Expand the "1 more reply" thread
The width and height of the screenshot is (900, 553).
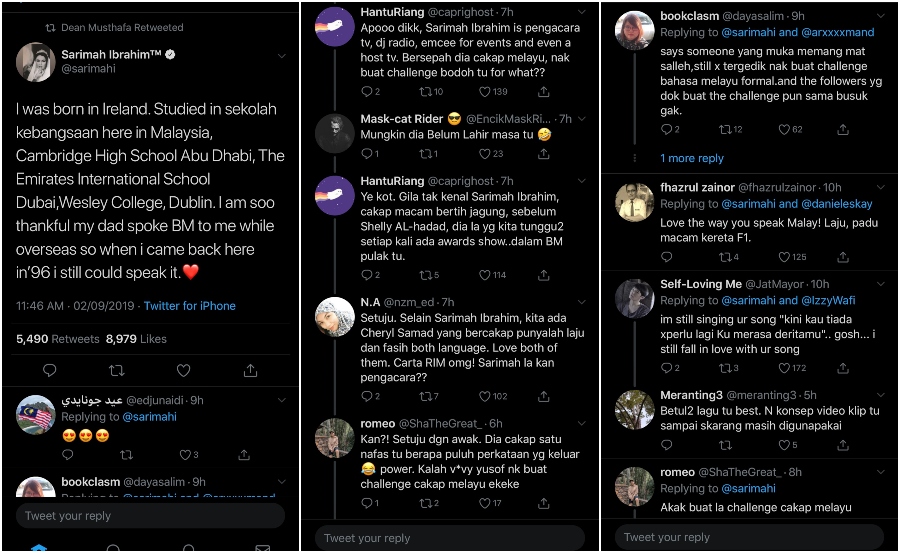point(692,158)
